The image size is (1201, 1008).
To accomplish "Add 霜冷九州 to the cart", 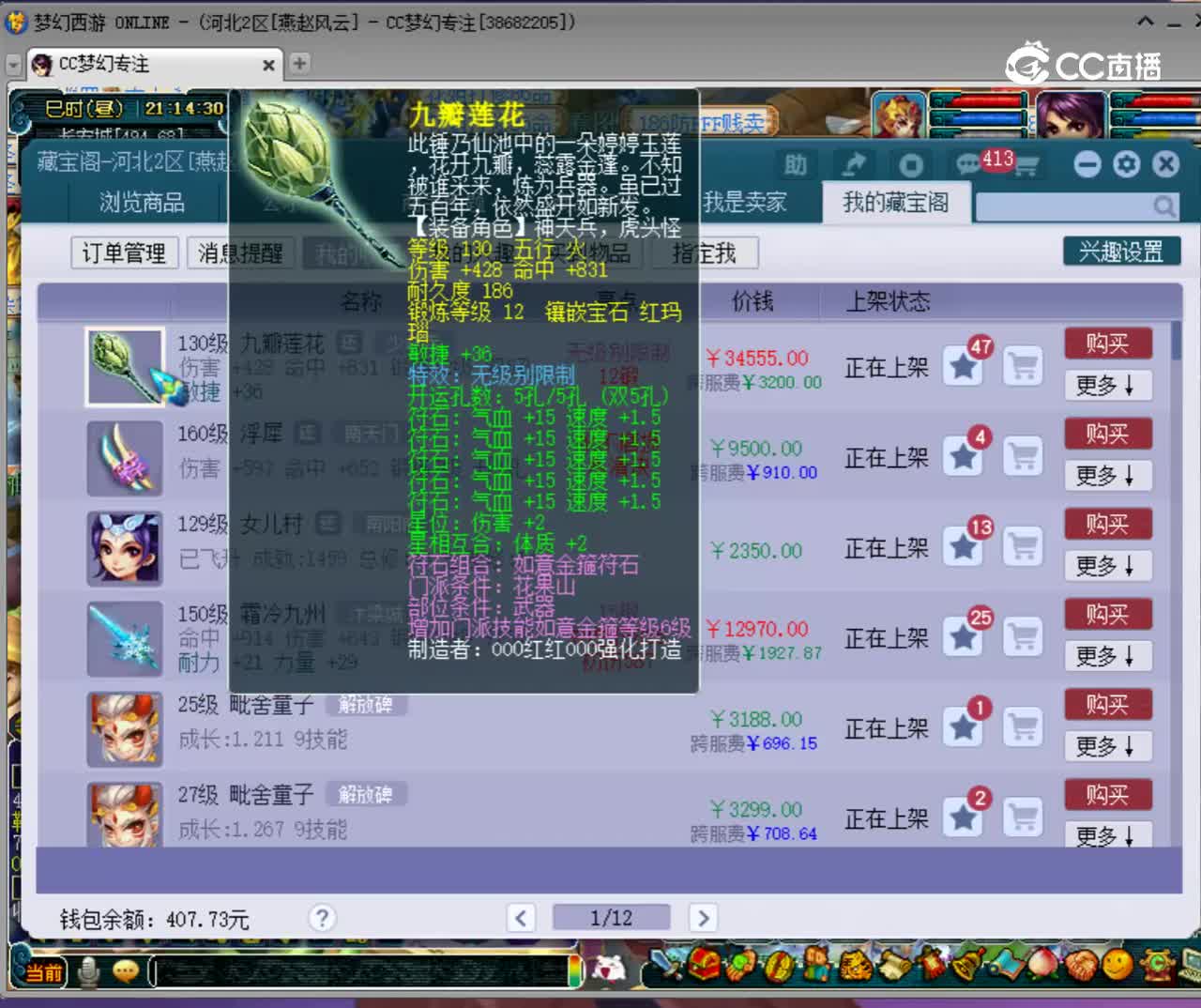I will point(1023,636).
